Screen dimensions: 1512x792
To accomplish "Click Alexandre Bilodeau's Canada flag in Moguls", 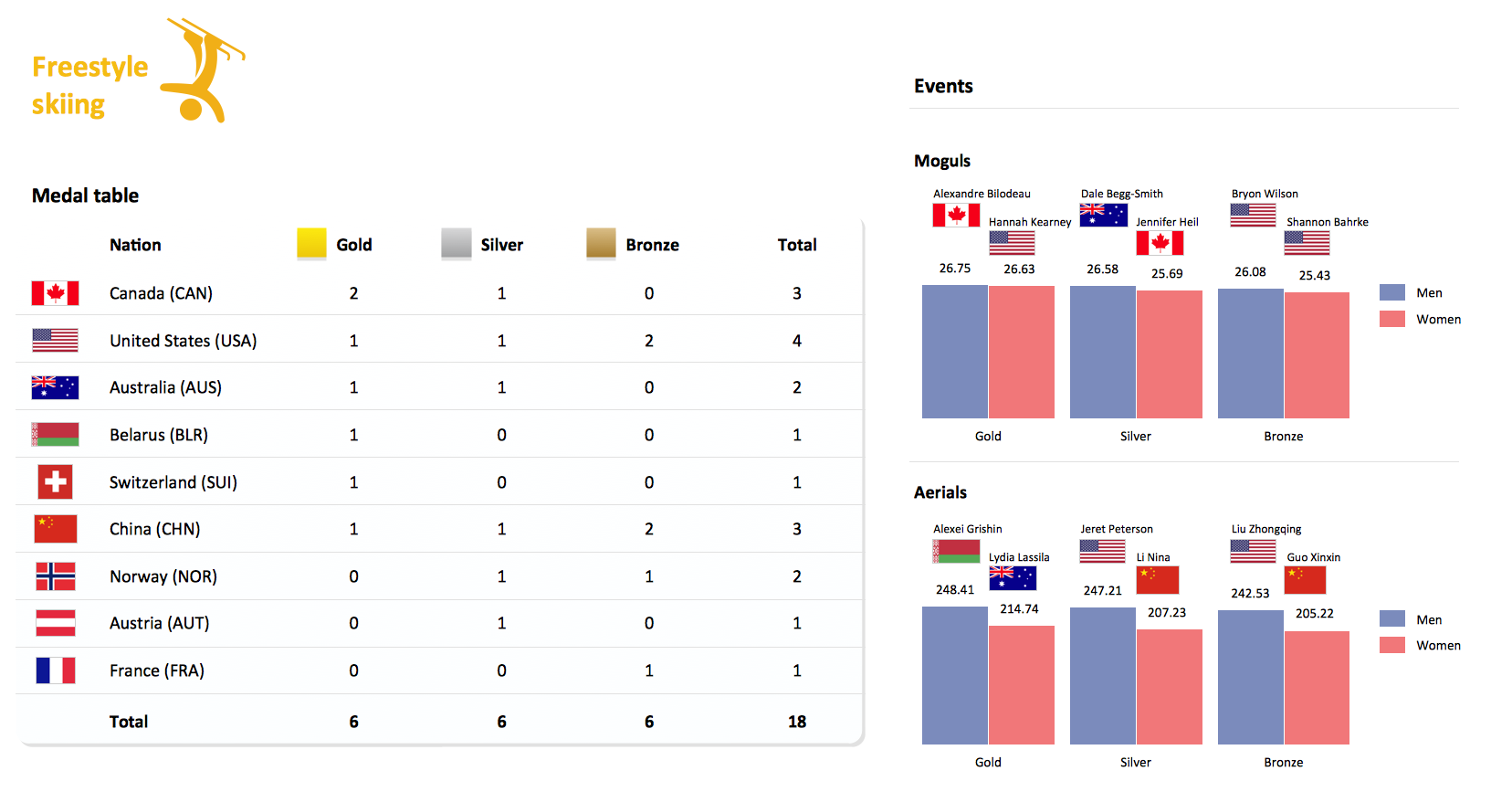I will (x=956, y=216).
